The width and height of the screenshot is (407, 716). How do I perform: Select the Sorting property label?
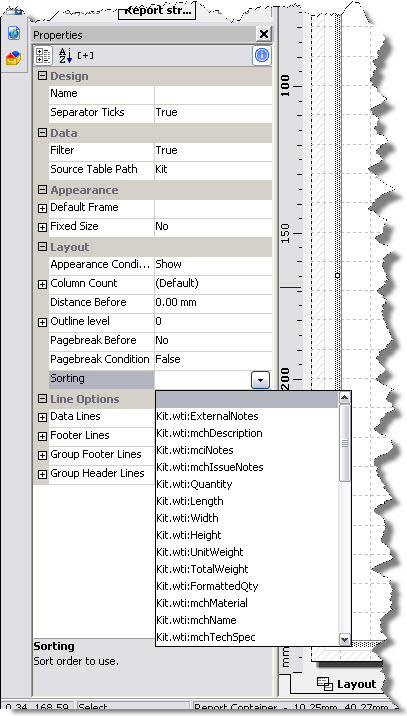pos(101,379)
